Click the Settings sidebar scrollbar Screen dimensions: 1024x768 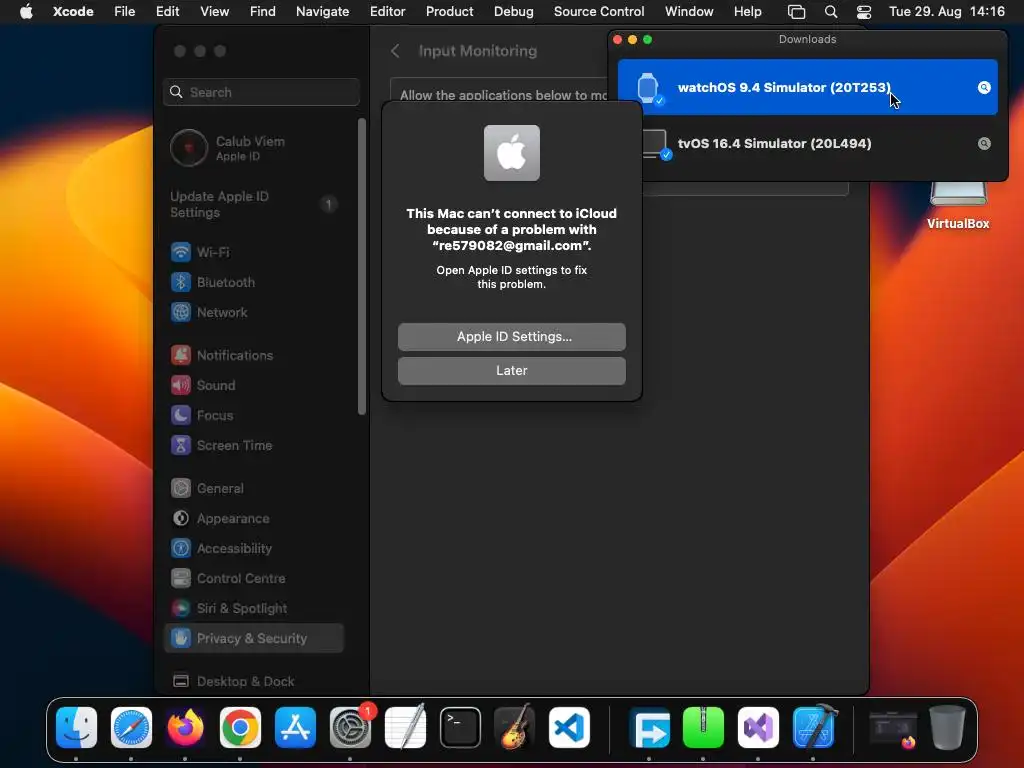(x=362, y=266)
